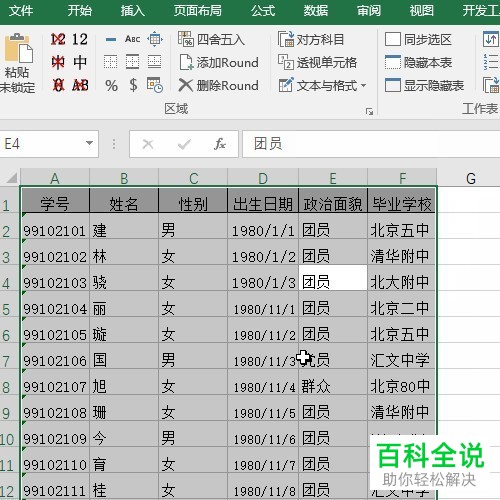
Task: Click the calendar clock date icon
Action: (x=155, y=85)
